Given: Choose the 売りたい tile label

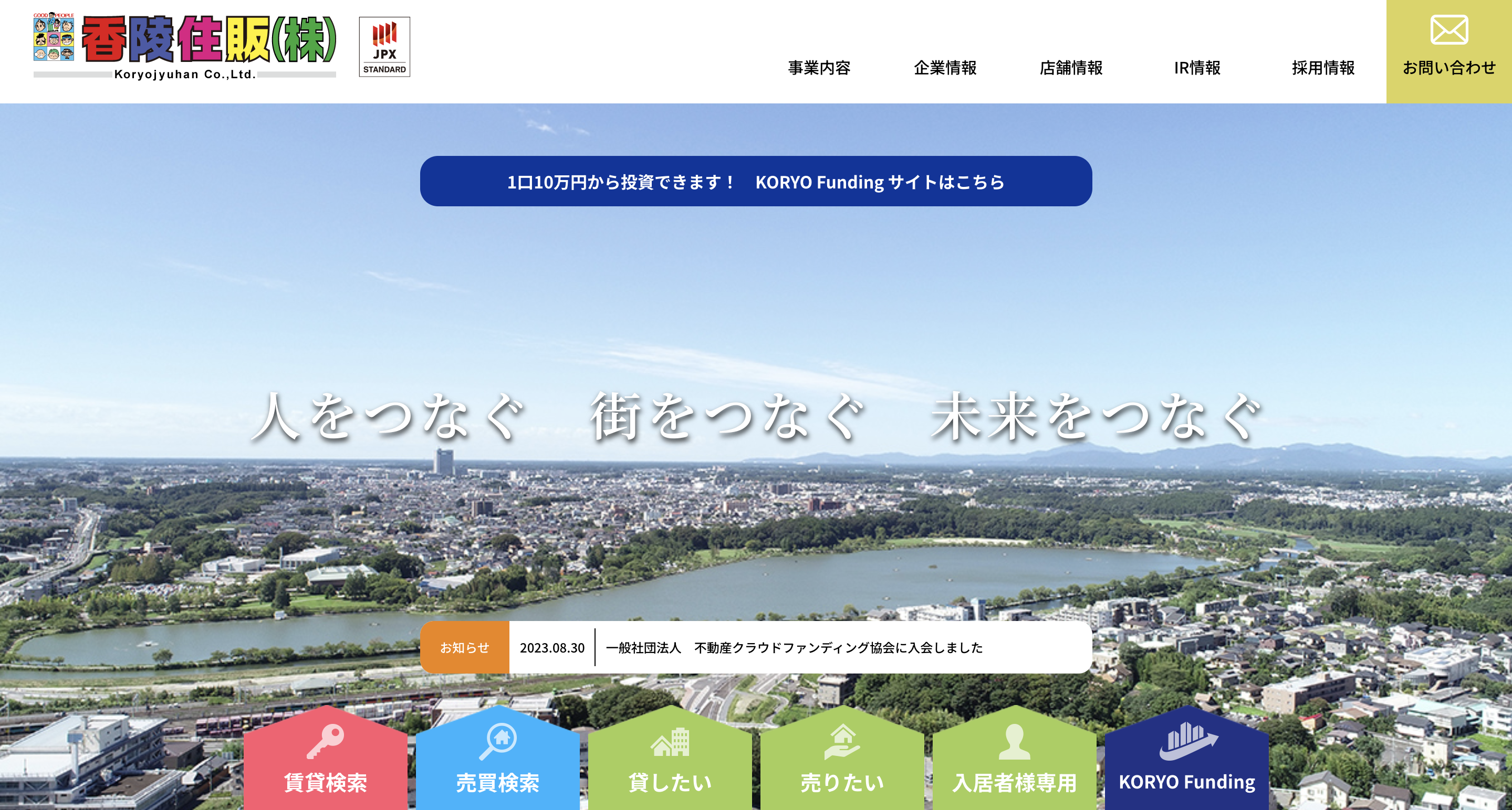Looking at the screenshot, I should tap(842, 782).
